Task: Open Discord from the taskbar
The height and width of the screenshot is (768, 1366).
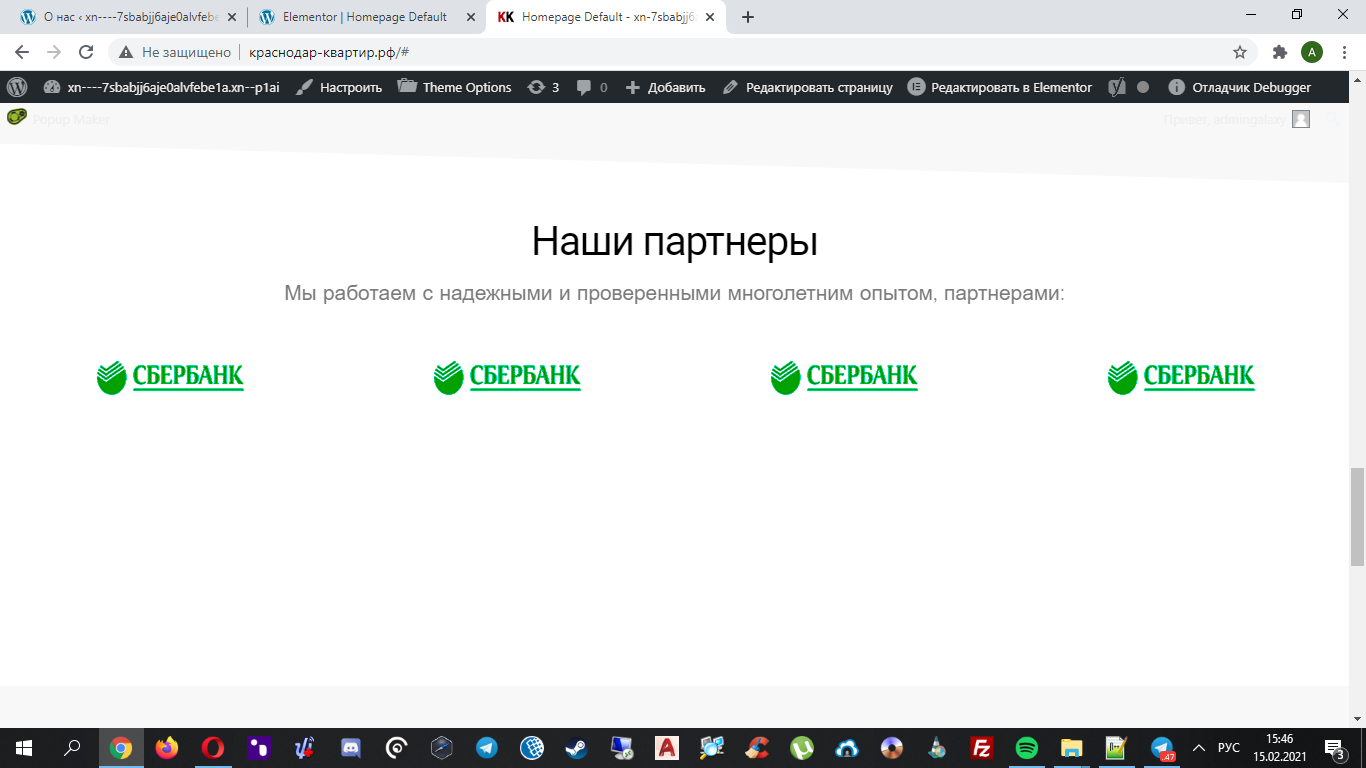Action: click(x=350, y=748)
